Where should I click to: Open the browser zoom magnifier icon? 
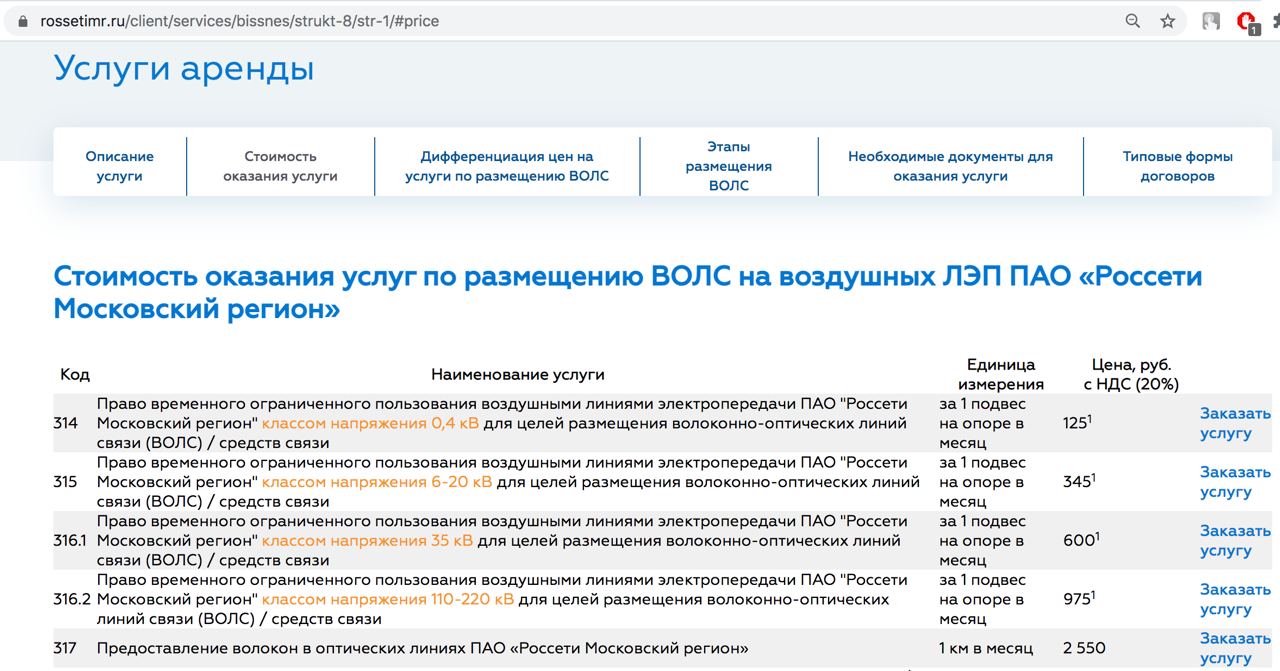tap(1133, 21)
